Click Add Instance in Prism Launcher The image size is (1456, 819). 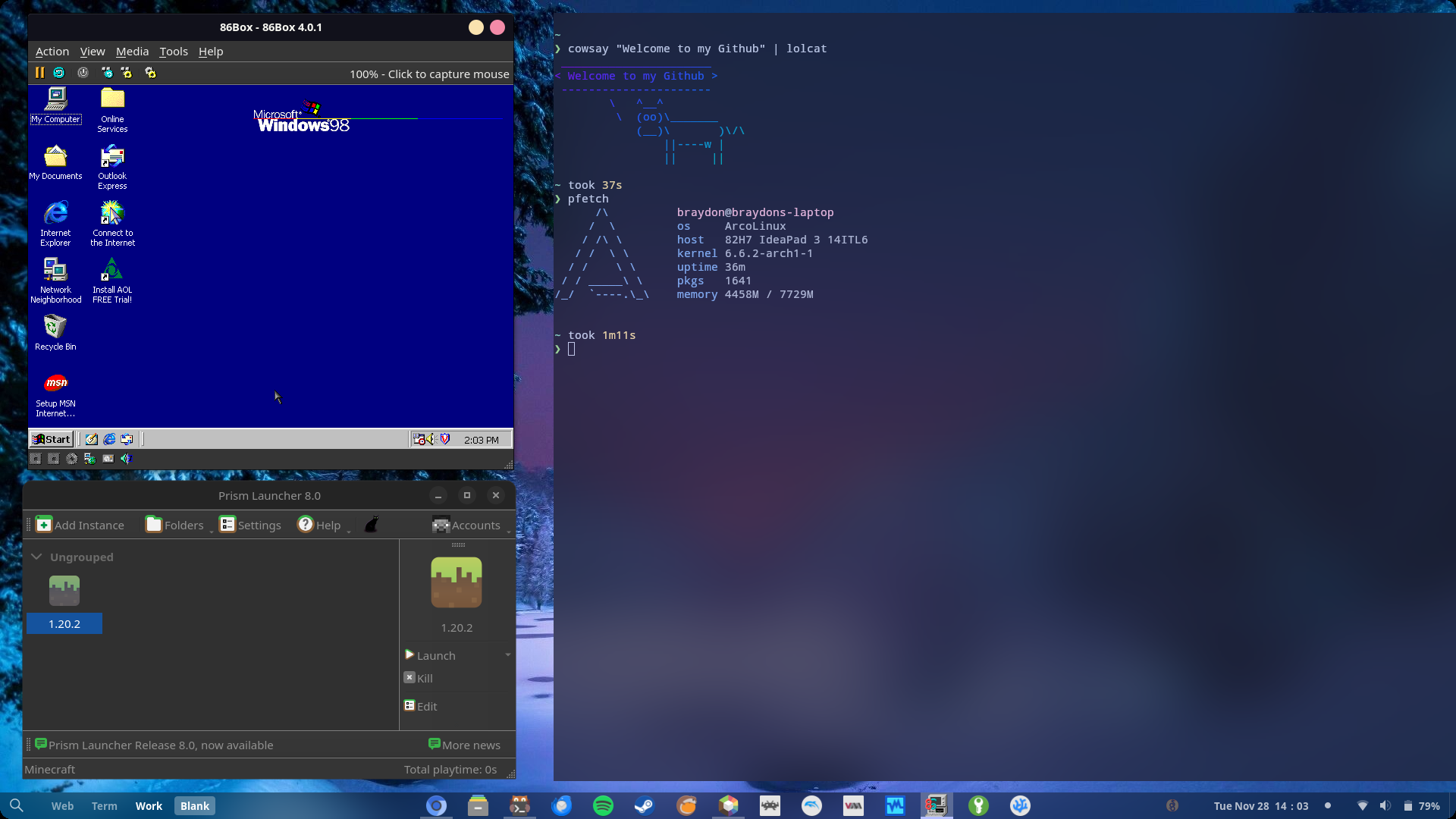coord(80,525)
